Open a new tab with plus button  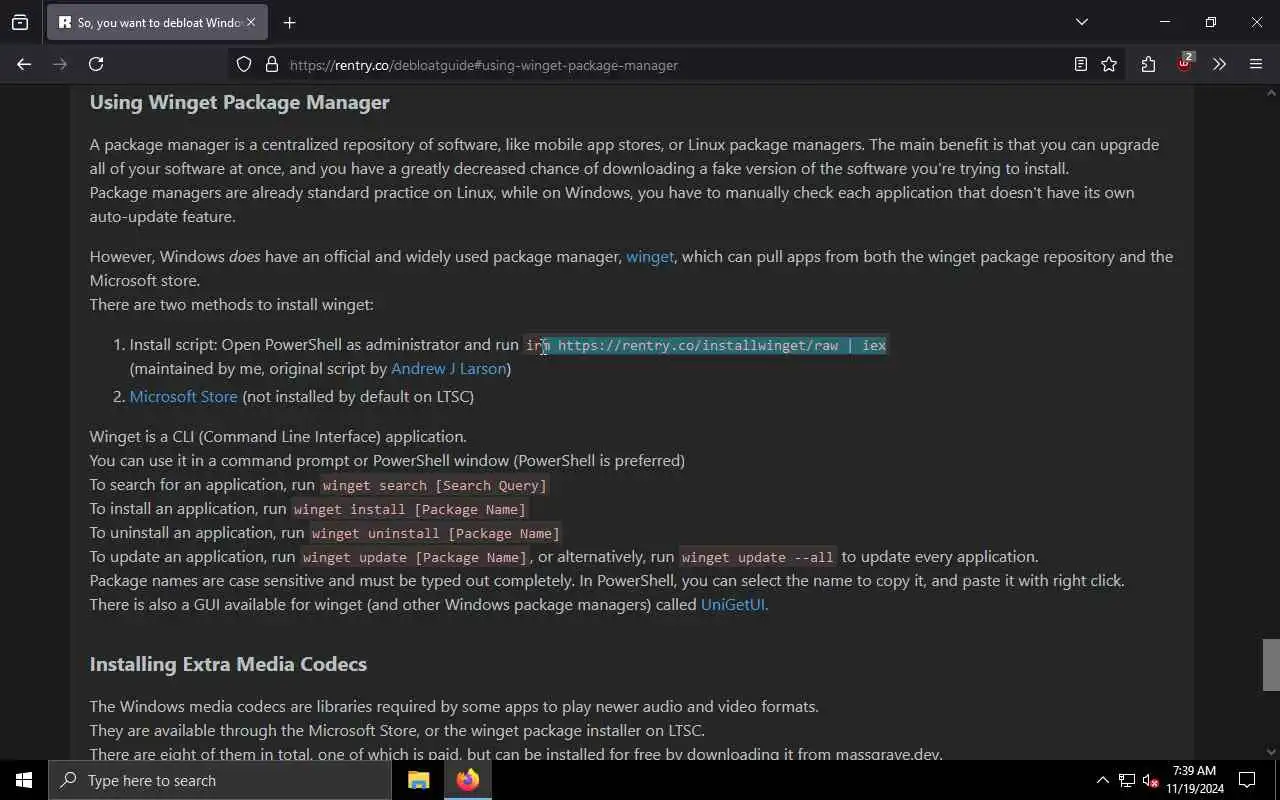(289, 22)
